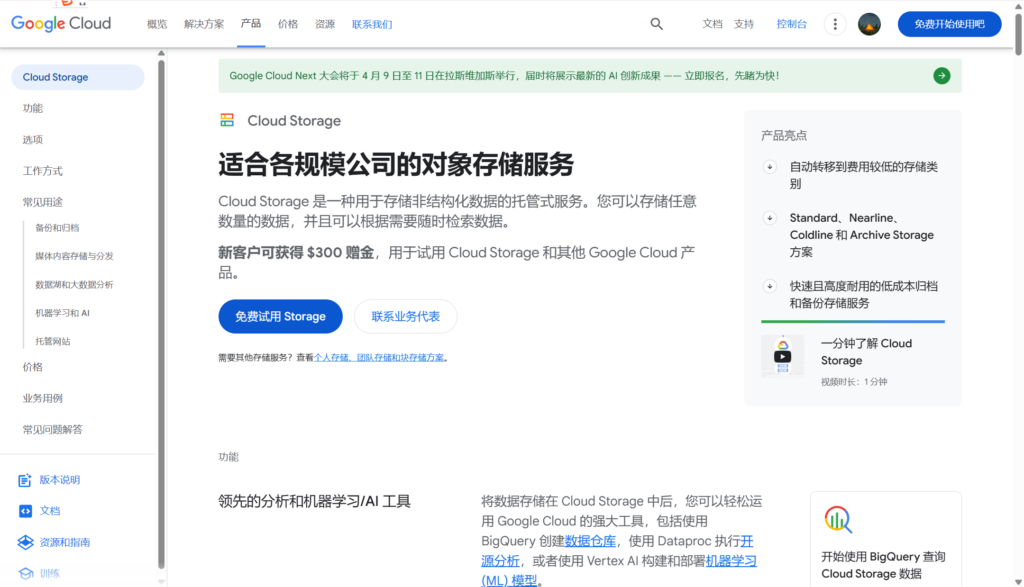Image resolution: width=1024 pixels, height=587 pixels.
Task: Select 数据湖和大数据分析 in sidebar
Action: point(74,285)
